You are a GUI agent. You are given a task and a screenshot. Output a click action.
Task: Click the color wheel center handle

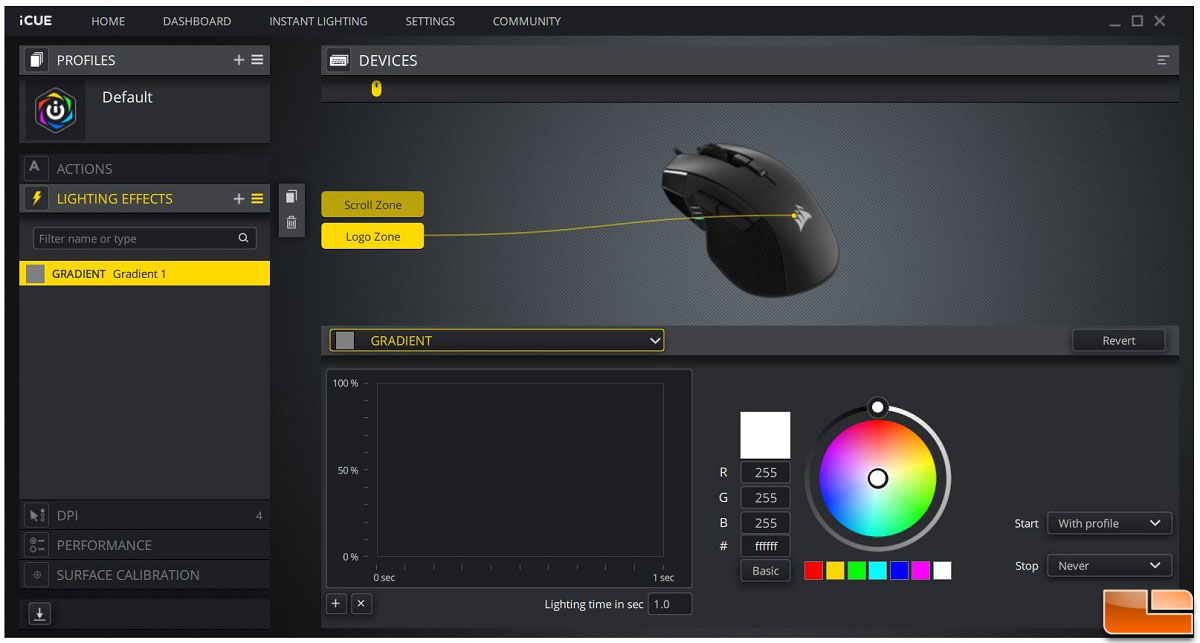[878, 478]
